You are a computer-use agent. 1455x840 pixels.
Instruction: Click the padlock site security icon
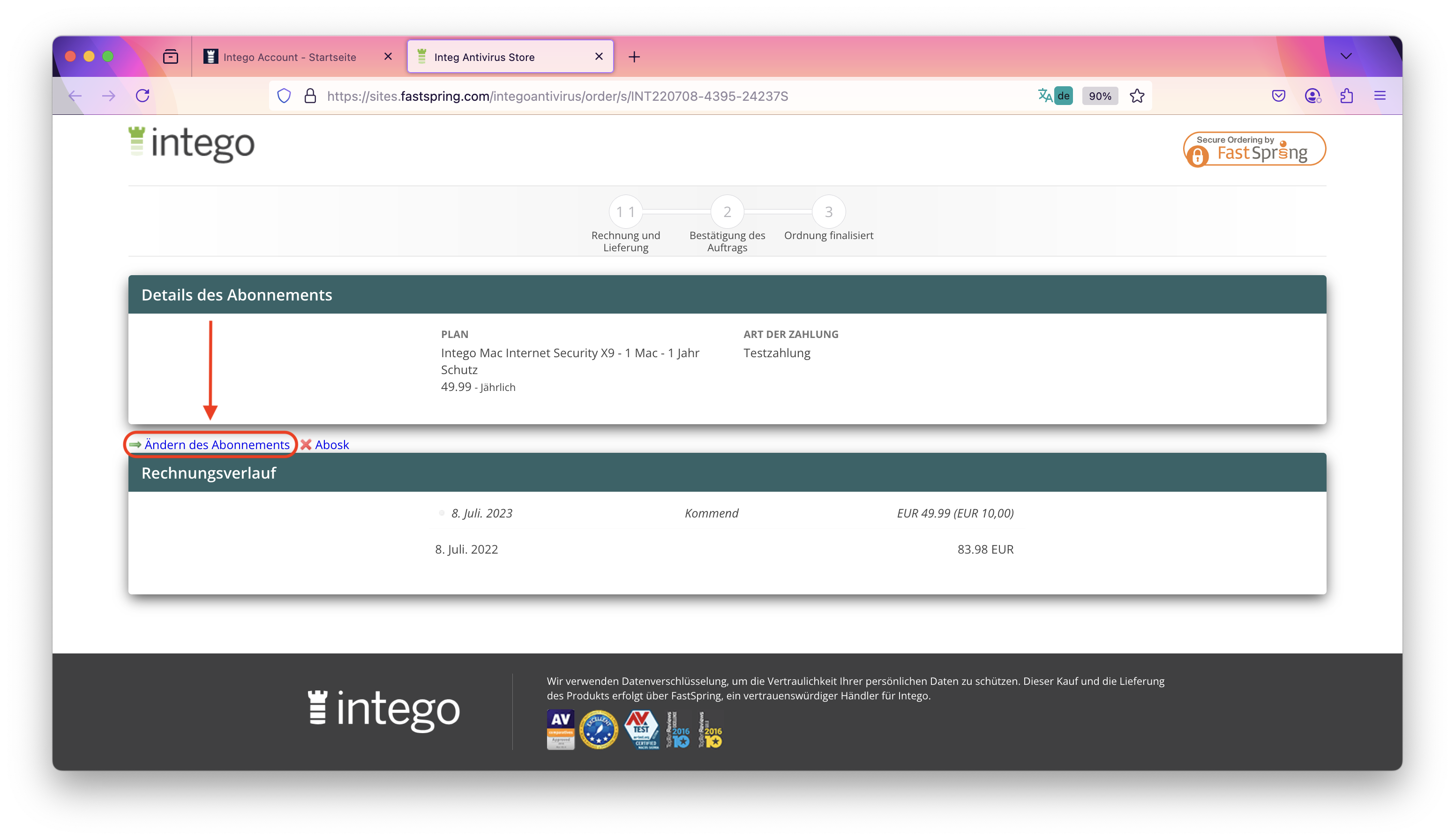(x=310, y=96)
